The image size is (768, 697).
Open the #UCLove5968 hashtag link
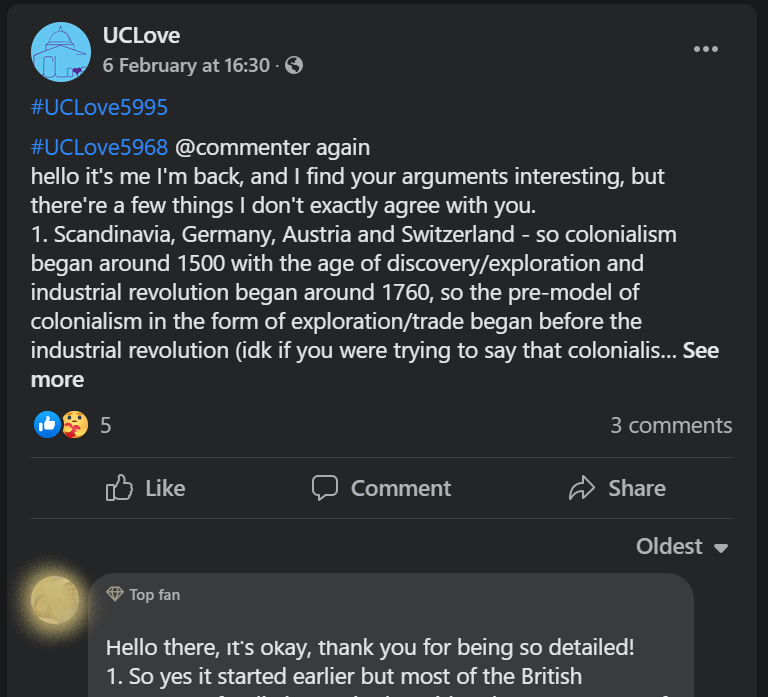click(99, 147)
